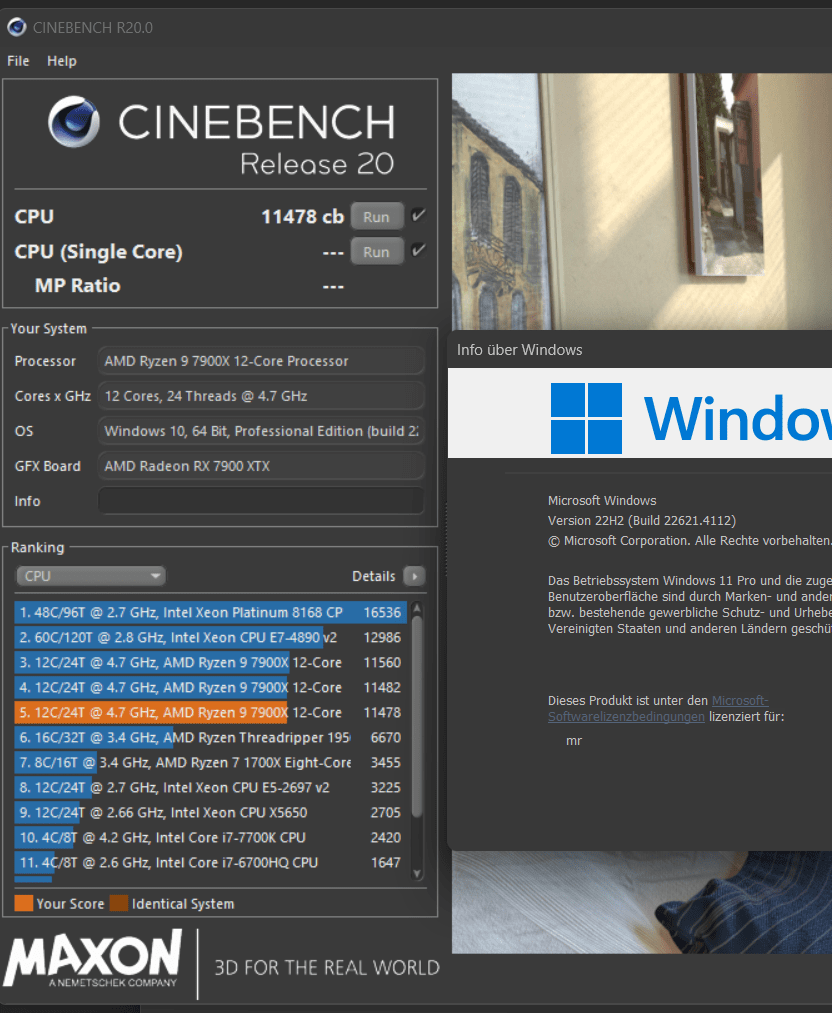The height and width of the screenshot is (1013, 832).
Task: Click the Cinebench app icon in title bar
Action: [16, 27]
